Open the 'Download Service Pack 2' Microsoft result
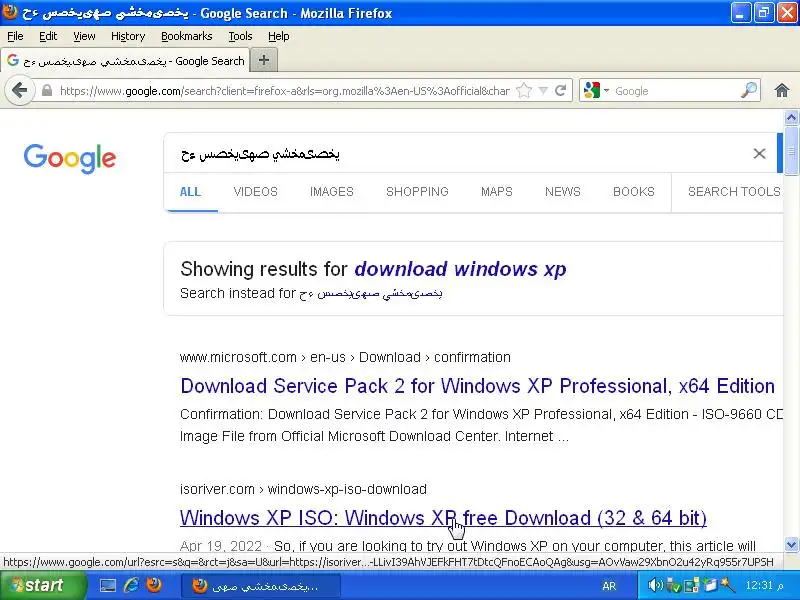Image resolution: width=800 pixels, height=600 pixels. [x=478, y=386]
